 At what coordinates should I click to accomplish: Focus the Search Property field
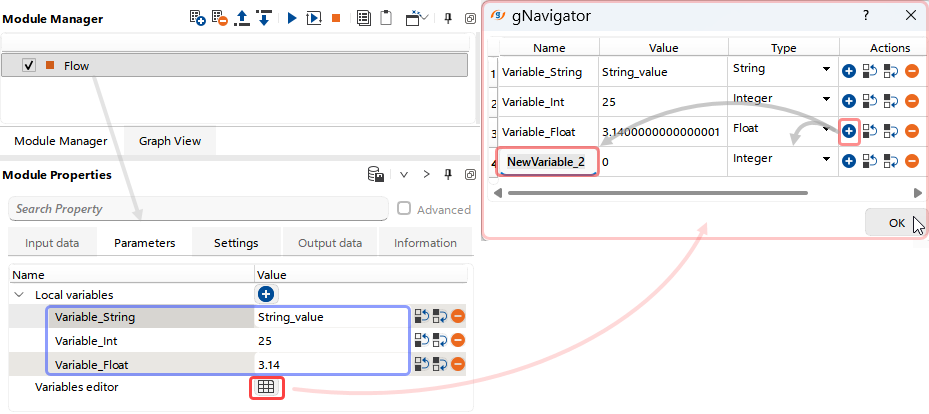coord(198,208)
